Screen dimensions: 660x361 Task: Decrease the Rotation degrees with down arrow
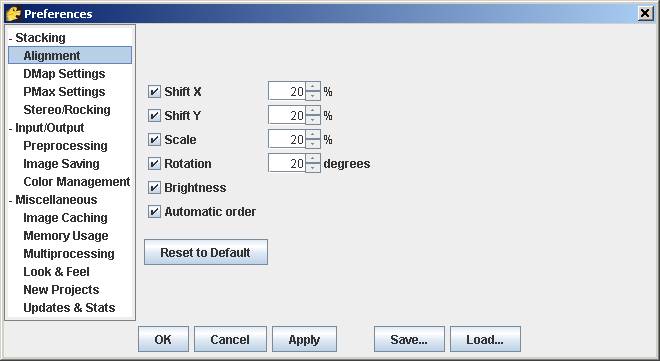pyautogui.click(x=313, y=168)
